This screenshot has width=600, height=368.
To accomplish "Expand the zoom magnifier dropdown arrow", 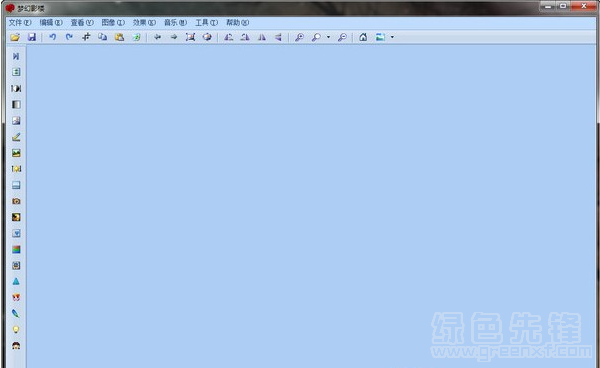I will click(x=328, y=37).
